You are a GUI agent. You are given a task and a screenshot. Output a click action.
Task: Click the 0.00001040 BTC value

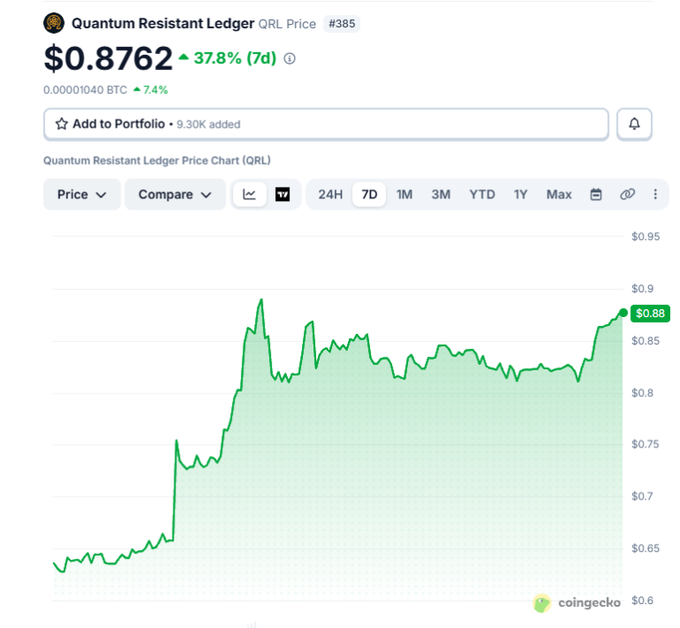click(85, 90)
